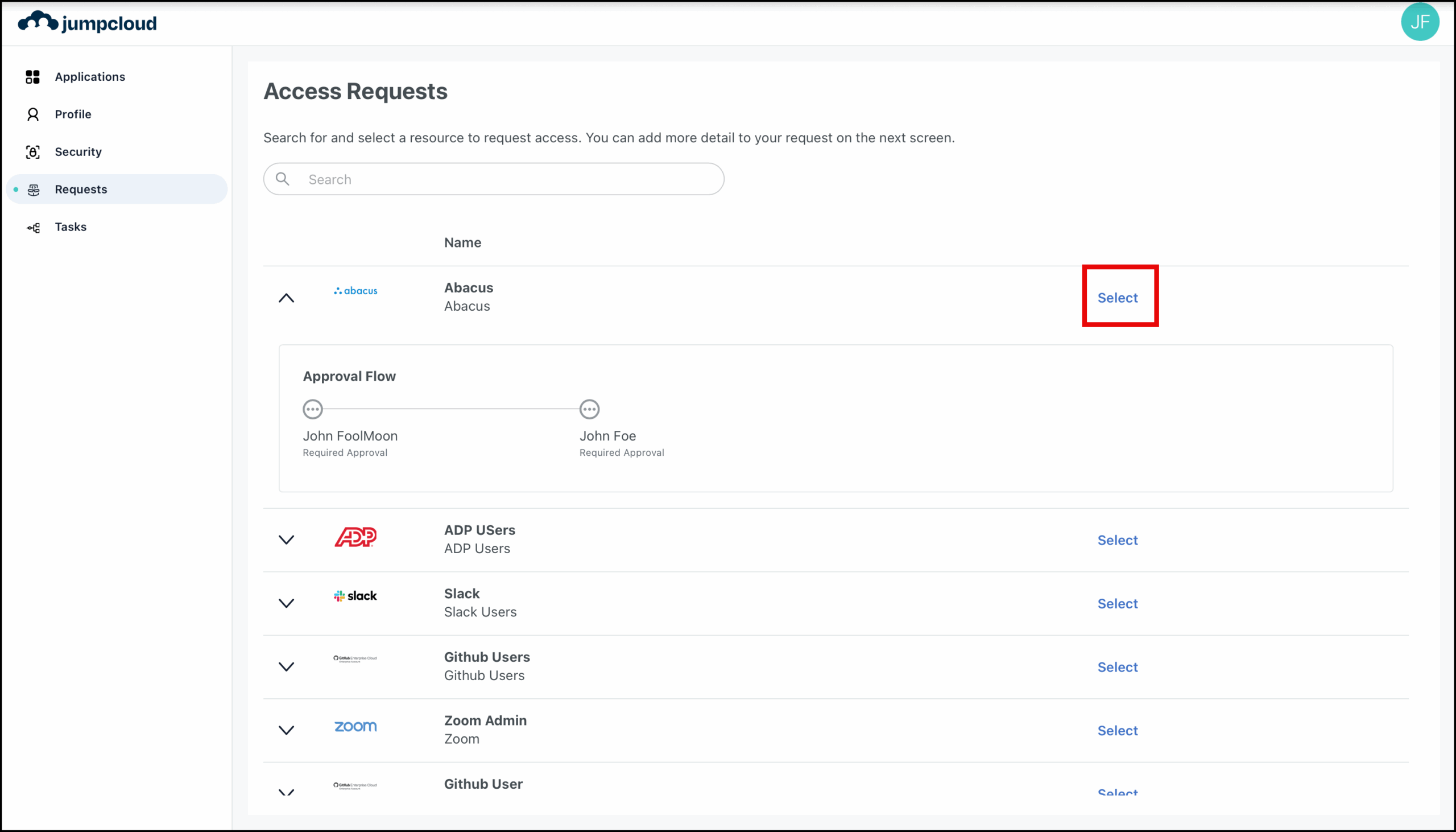The height and width of the screenshot is (832, 1456).
Task: Collapse the Abacus approval flow row
Action: [286, 298]
